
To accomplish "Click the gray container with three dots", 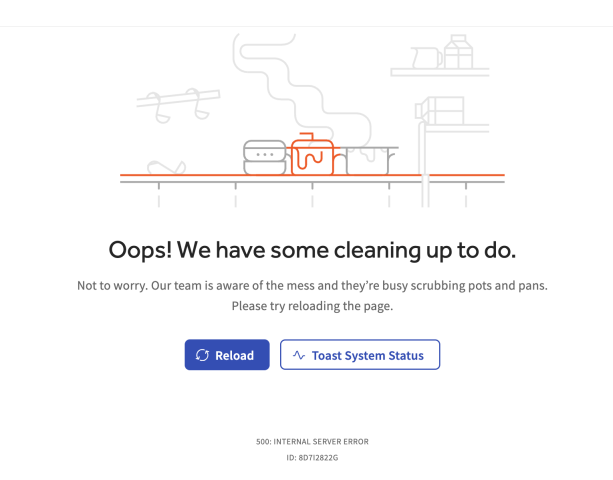I will pyautogui.click(x=265, y=157).
